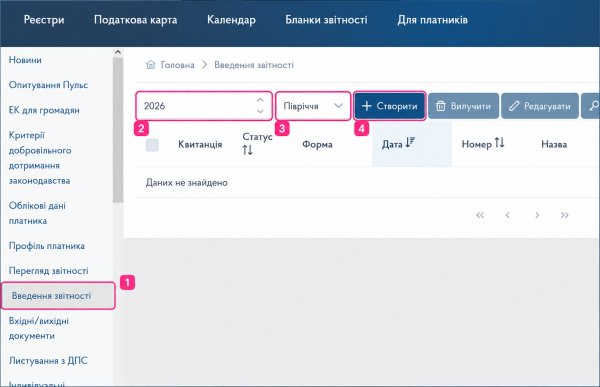Toggle the select-all checkbox in table header
Screen dimensions: 600x387
(x=152, y=145)
